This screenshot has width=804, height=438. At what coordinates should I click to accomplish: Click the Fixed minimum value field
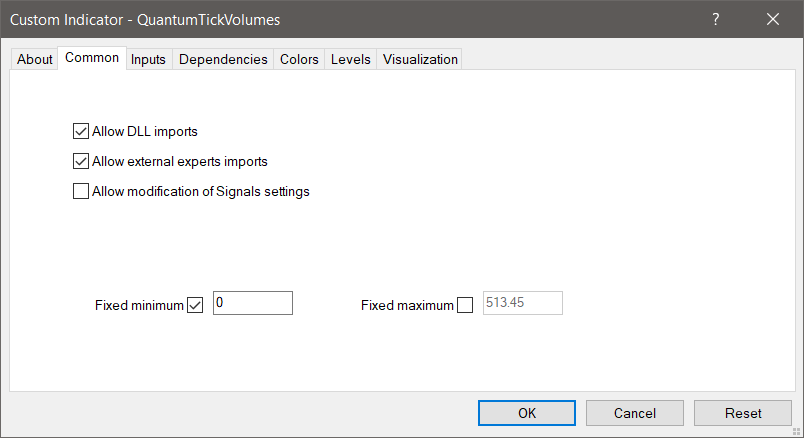click(252, 303)
